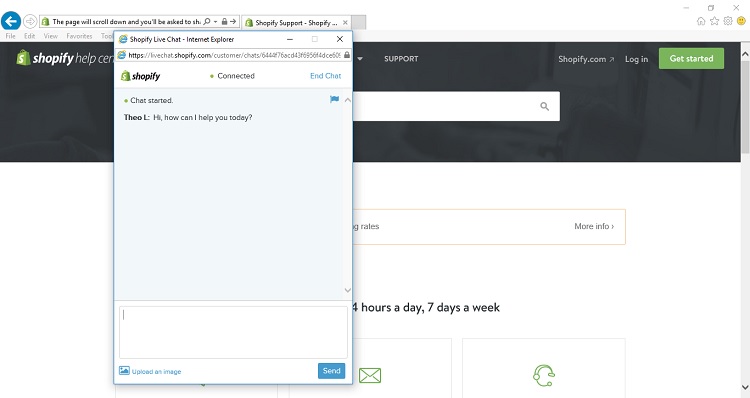Click the go arrow in the address bar
The width and height of the screenshot is (750, 398).
(233, 22)
